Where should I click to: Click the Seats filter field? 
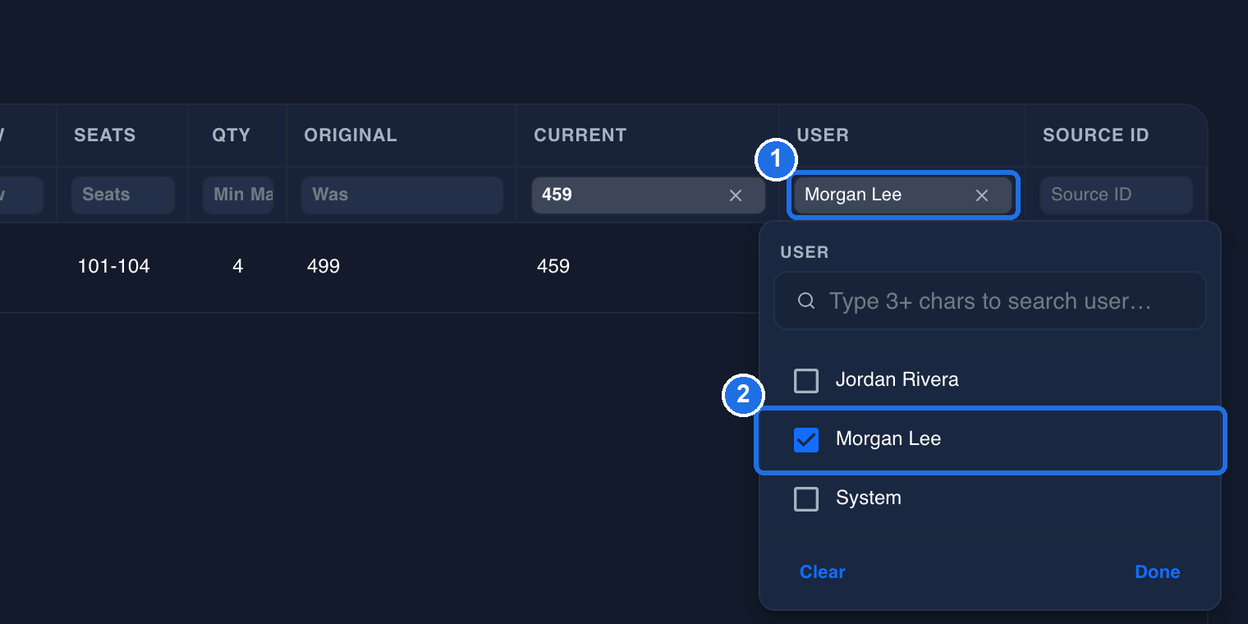(x=123, y=195)
